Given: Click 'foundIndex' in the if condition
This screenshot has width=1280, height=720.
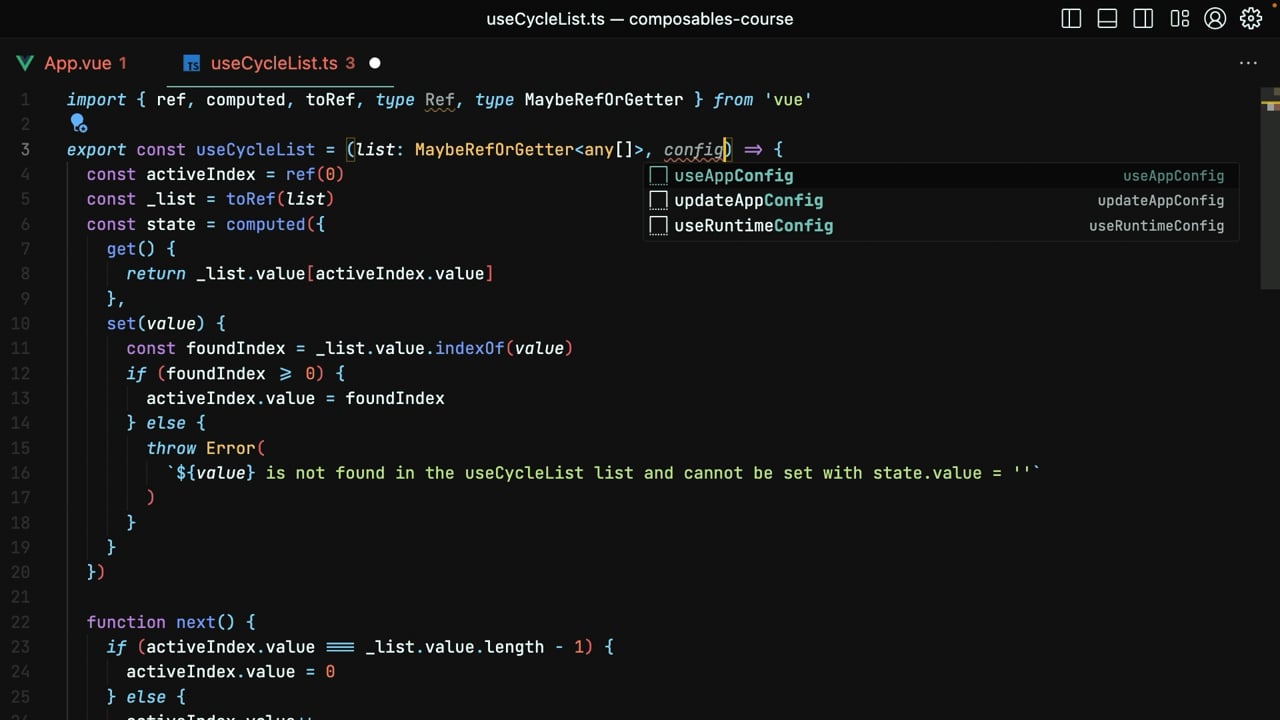Looking at the screenshot, I should pos(216,374).
